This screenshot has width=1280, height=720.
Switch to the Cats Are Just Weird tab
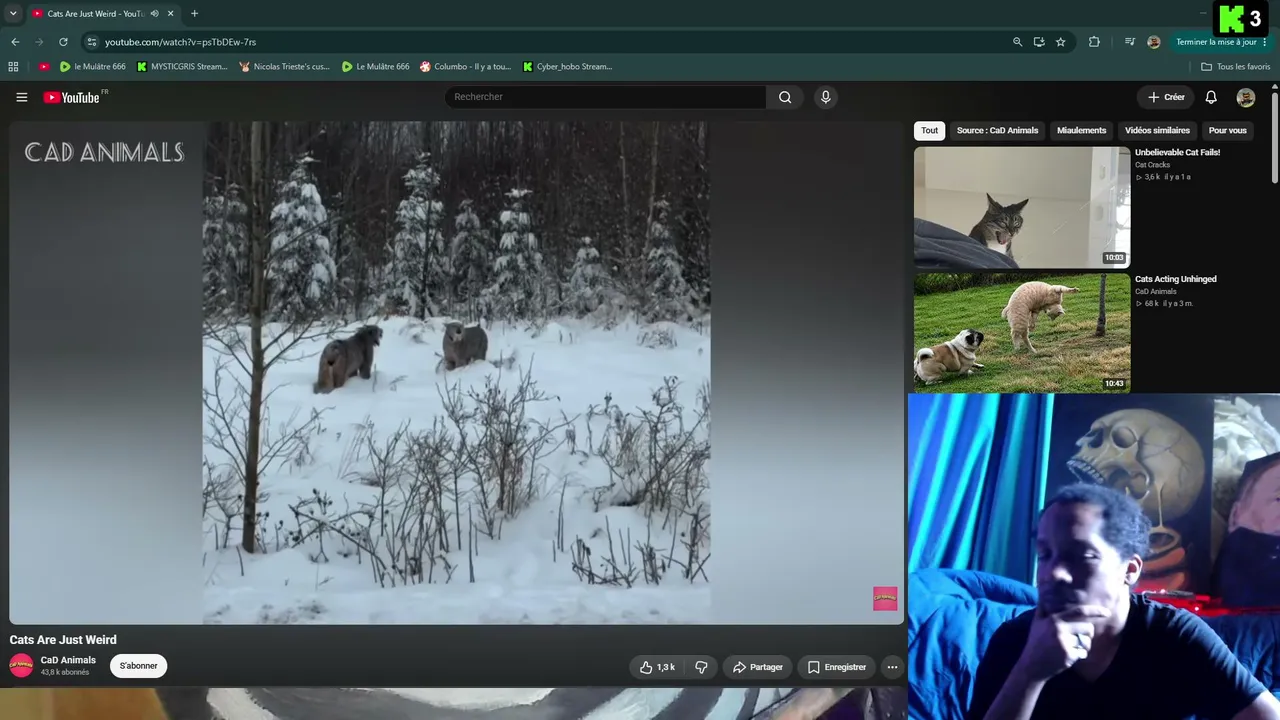[97, 14]
